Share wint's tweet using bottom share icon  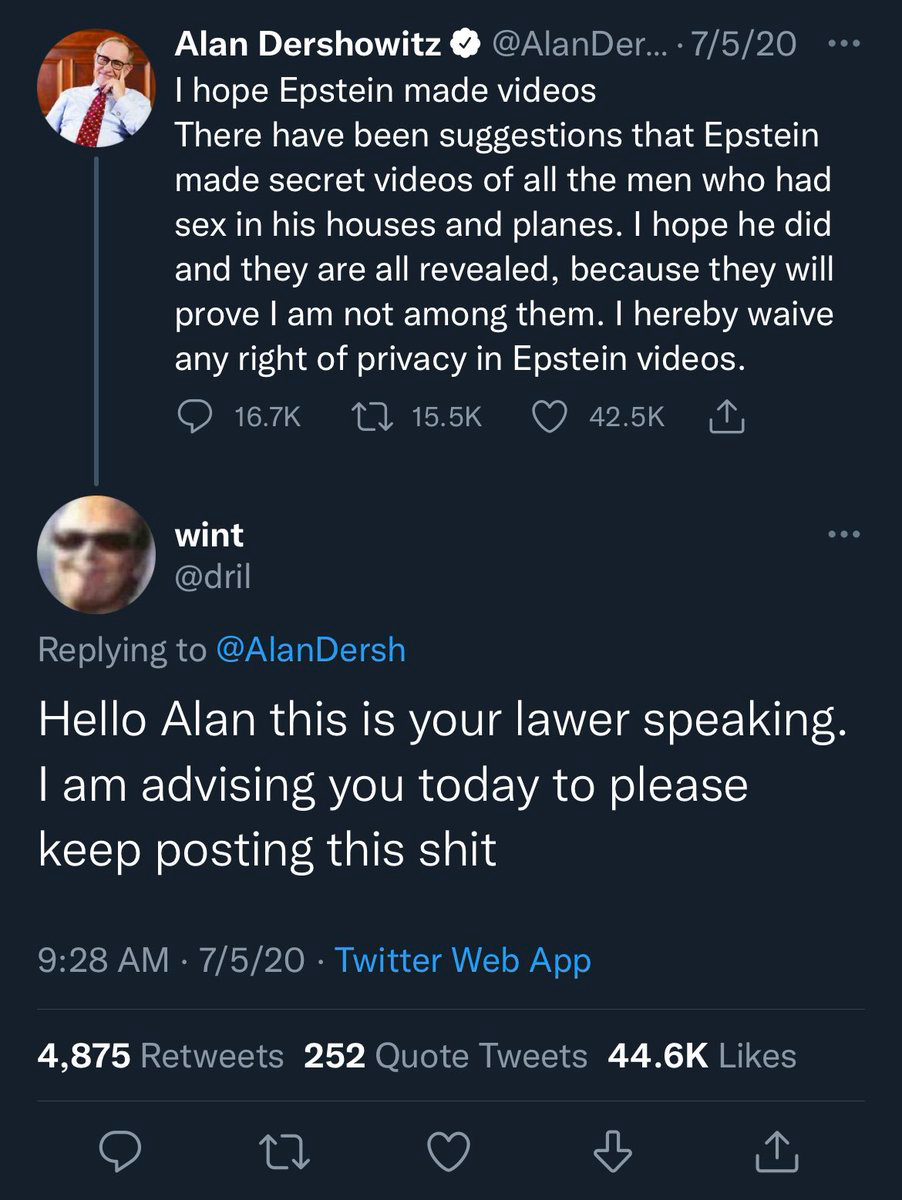pyautogui.click(x=779, y=1152)
